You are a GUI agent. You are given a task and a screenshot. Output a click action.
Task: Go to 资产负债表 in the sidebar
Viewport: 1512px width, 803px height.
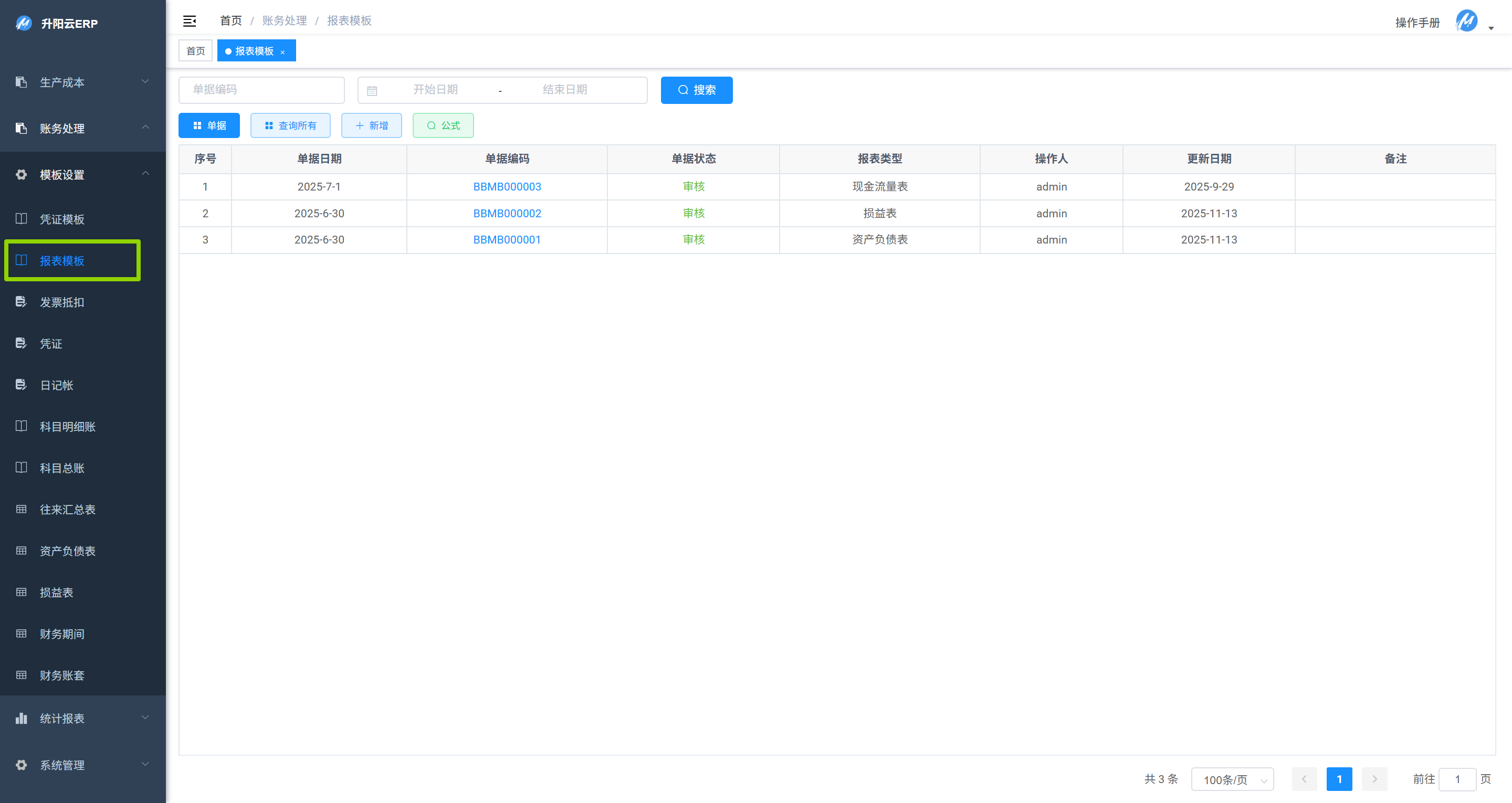[68, 551]
